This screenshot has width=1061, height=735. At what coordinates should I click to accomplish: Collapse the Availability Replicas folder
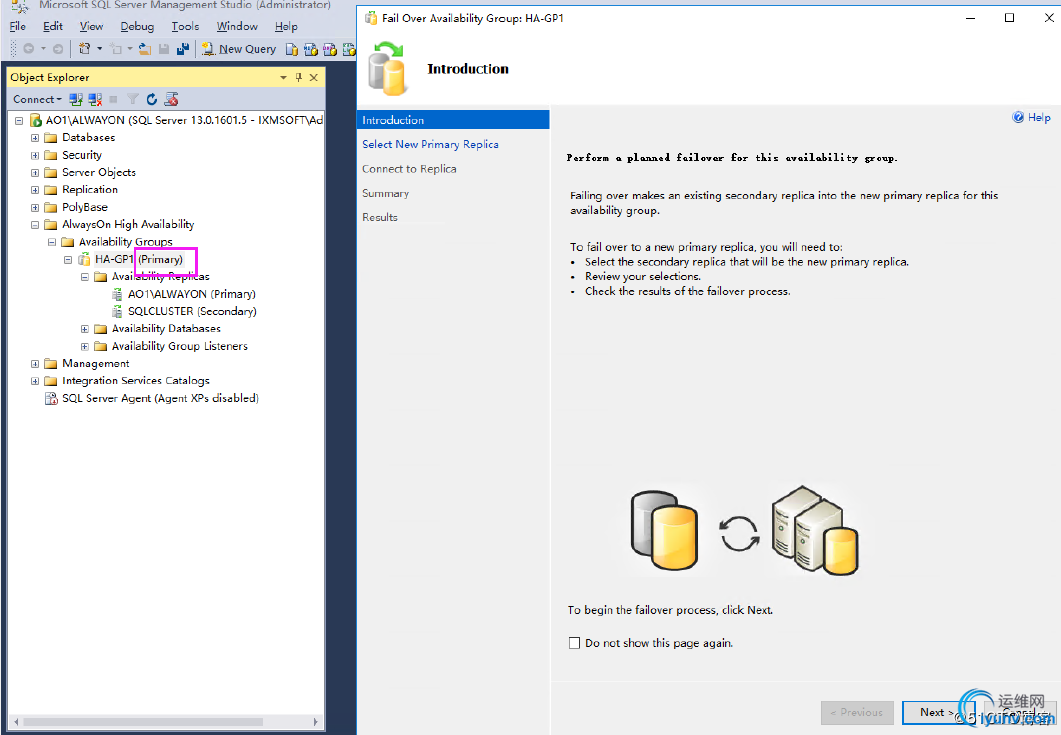[85, 277]
